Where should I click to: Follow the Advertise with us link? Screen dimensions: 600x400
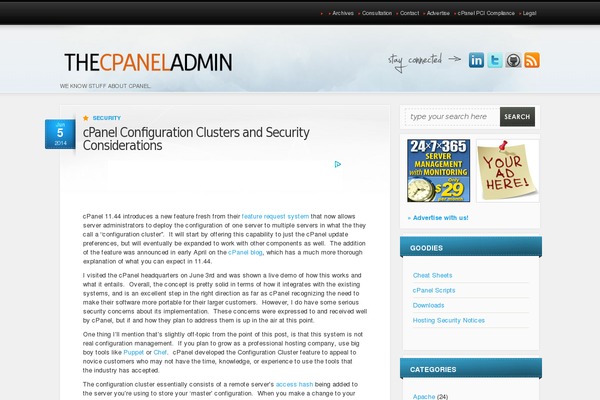(x=440, y=218)
